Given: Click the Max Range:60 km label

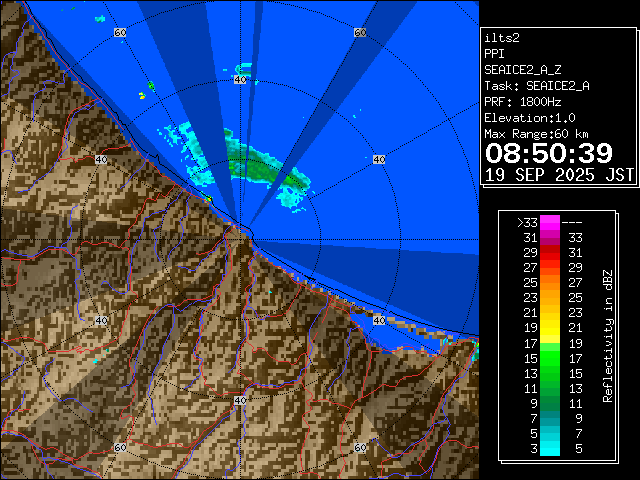Looking at the screenshot, I should pos(536,133).
